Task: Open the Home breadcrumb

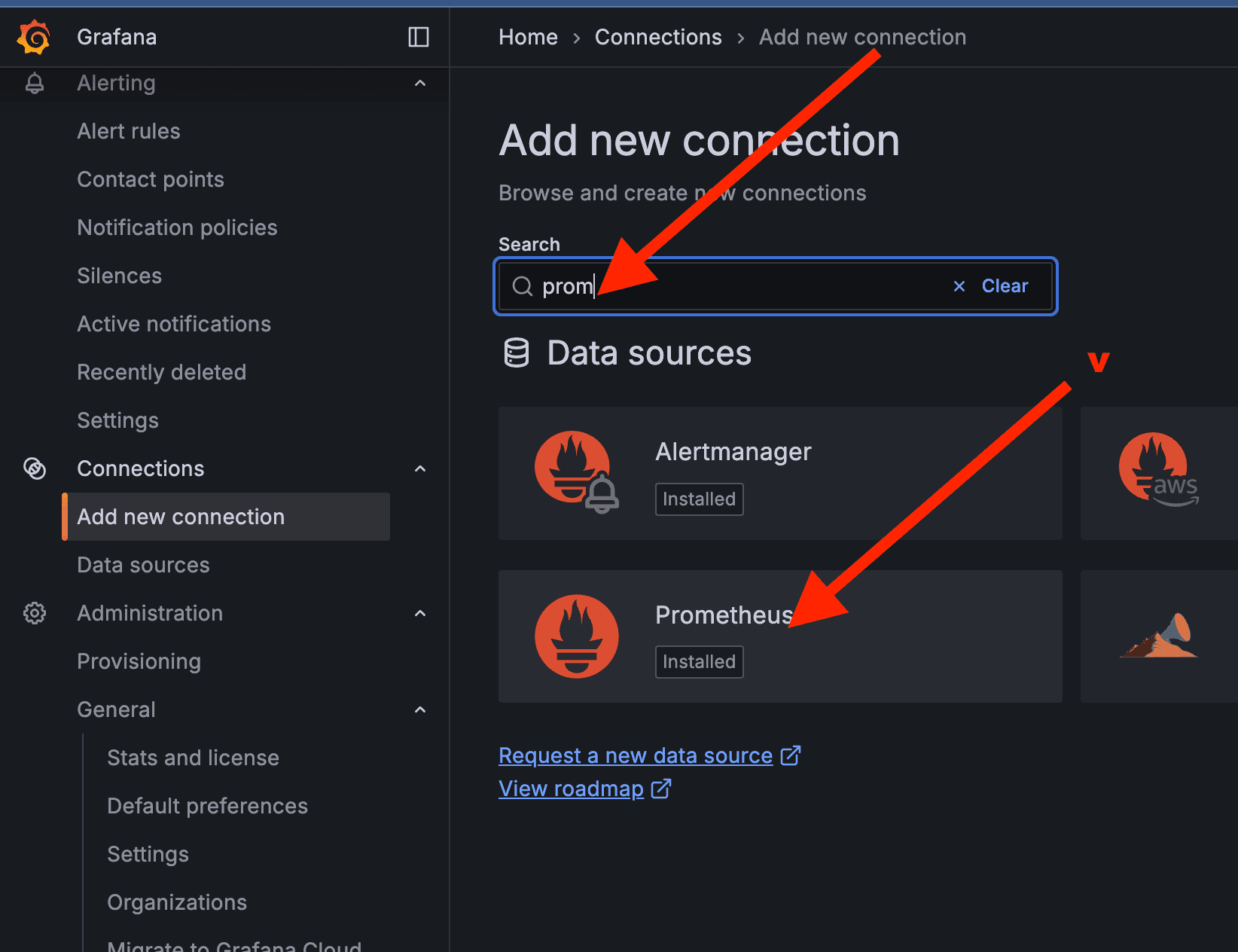Action: pos(528,36)
